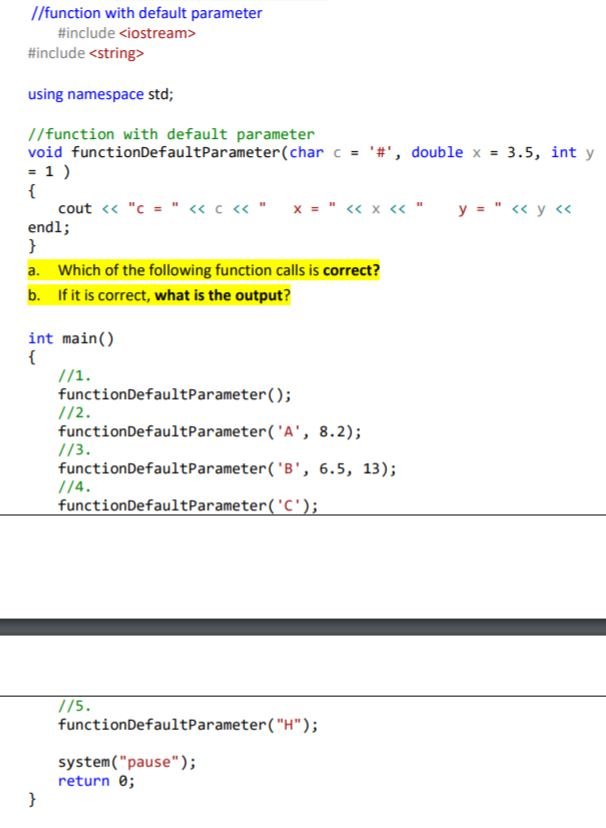606x828 pixels.
Task: Click 'void functionDefaultParameter(char c' declaration
Action: point(185,153)
